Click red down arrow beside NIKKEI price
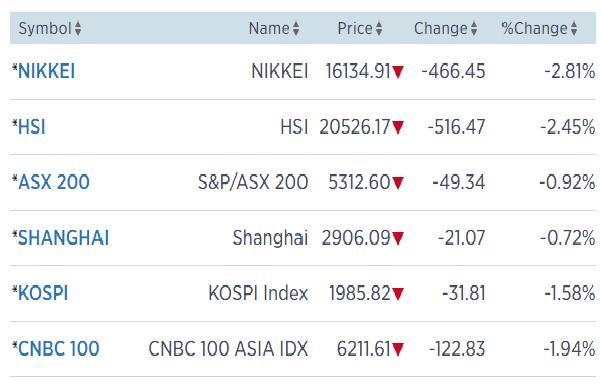The height and width of the screenshot is (384, 601). 398,72
